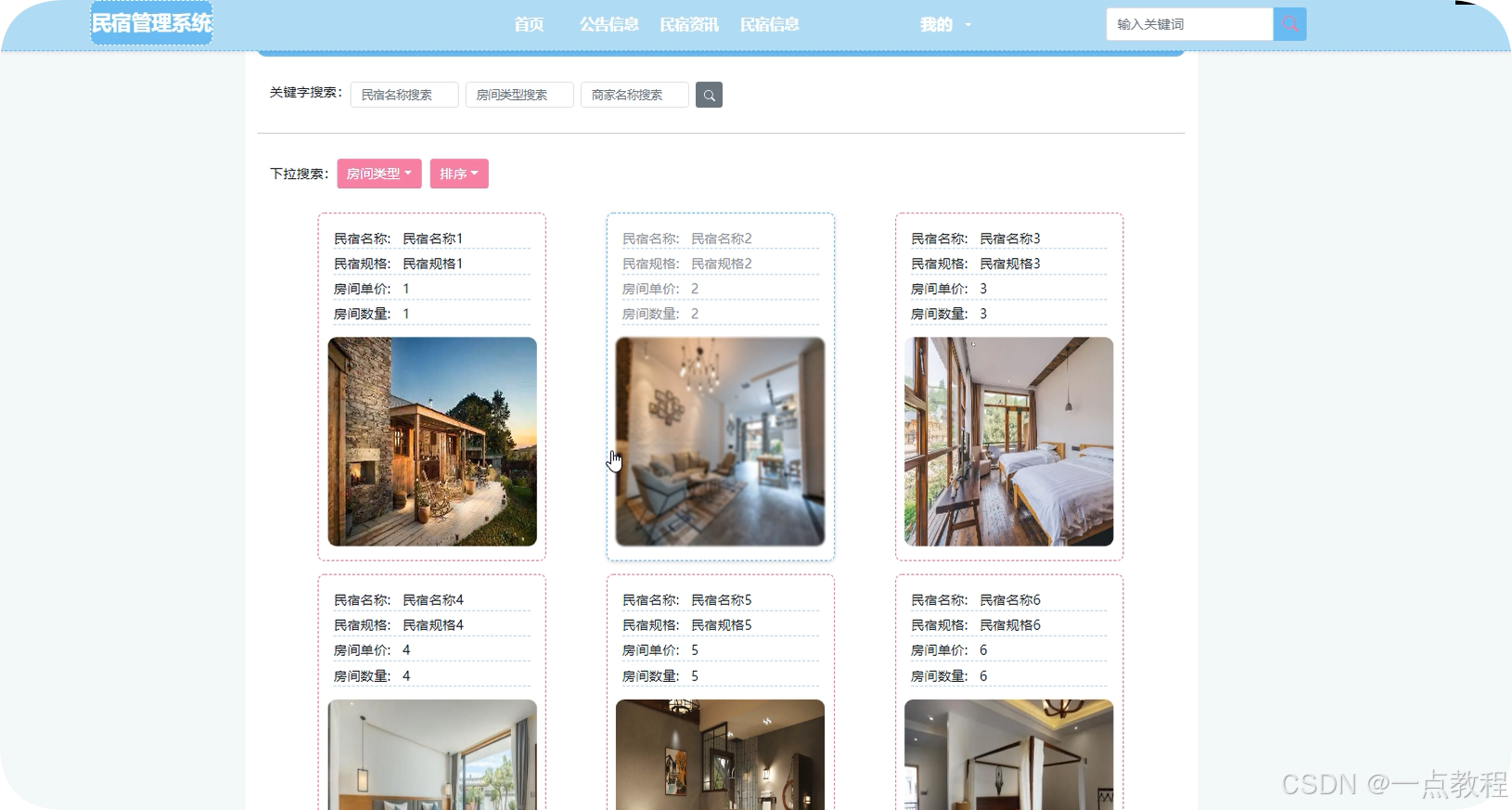Select the text 民宿规格3

(1010, 264)
